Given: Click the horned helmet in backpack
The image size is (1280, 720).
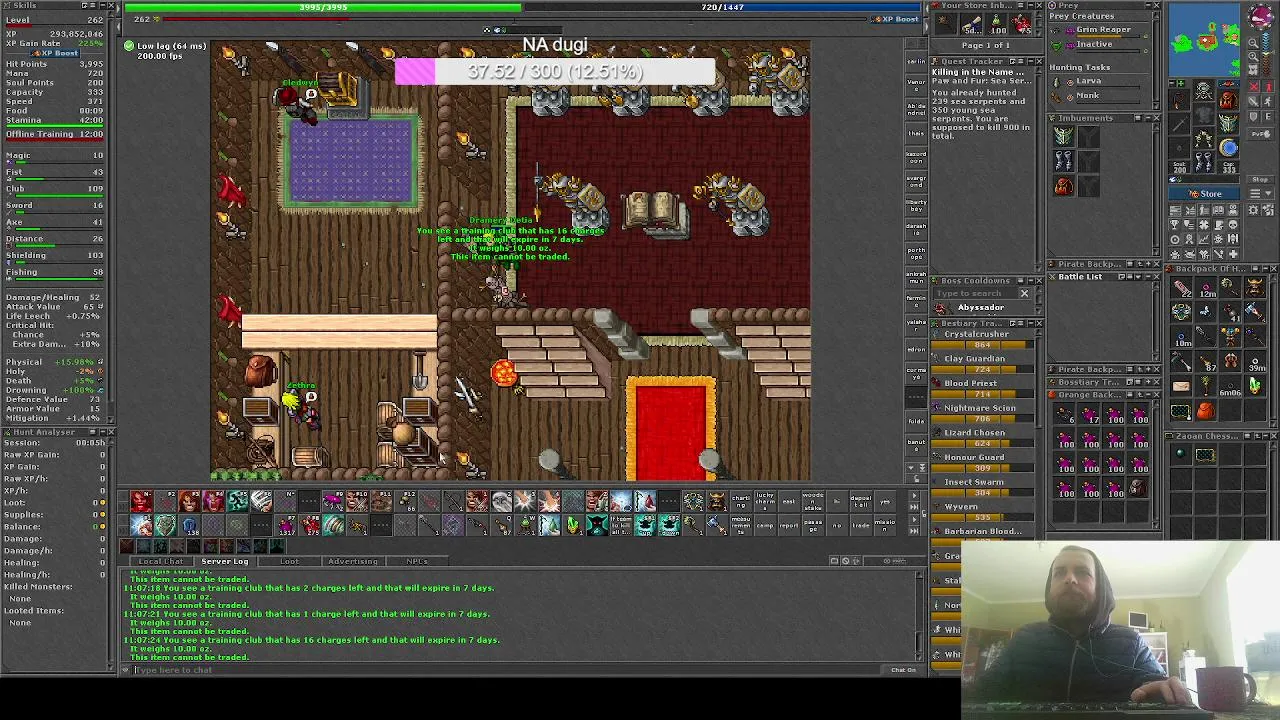Looking at the screenshot, I should pyautogui.click(x=1255, y=287).
